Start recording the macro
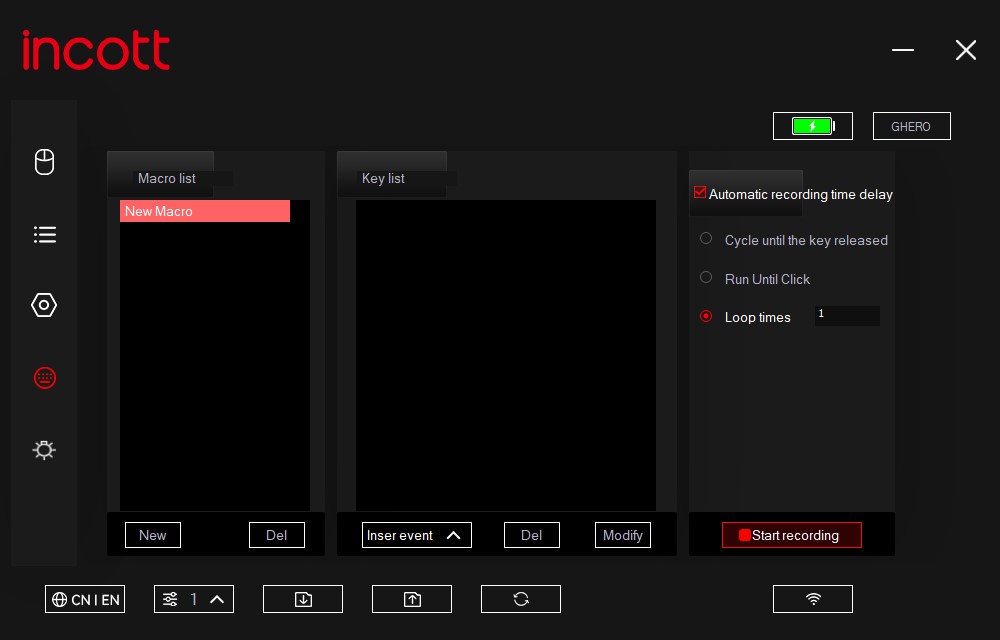1000x640 pixels. pyautogui.click(x=791, y=535)
